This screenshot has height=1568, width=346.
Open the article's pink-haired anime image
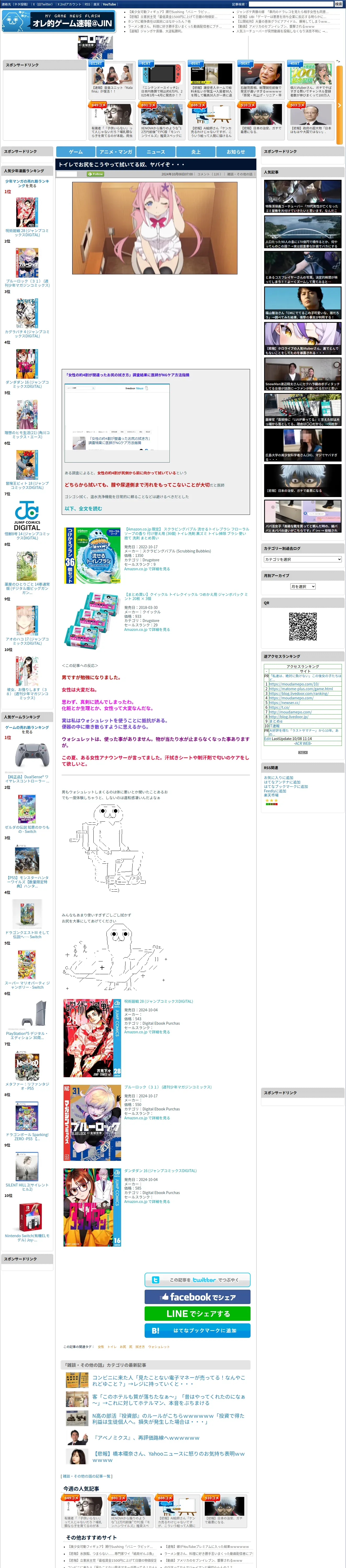(155, 228)
